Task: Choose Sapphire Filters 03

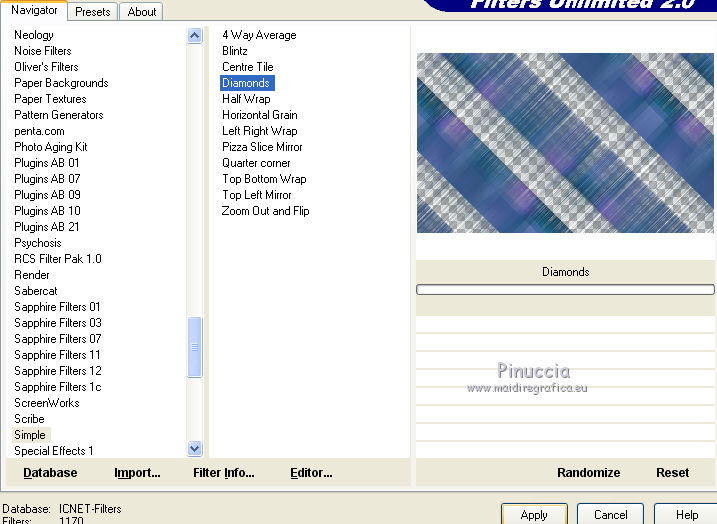Action: pyautogui.click(x=58, y=323)
